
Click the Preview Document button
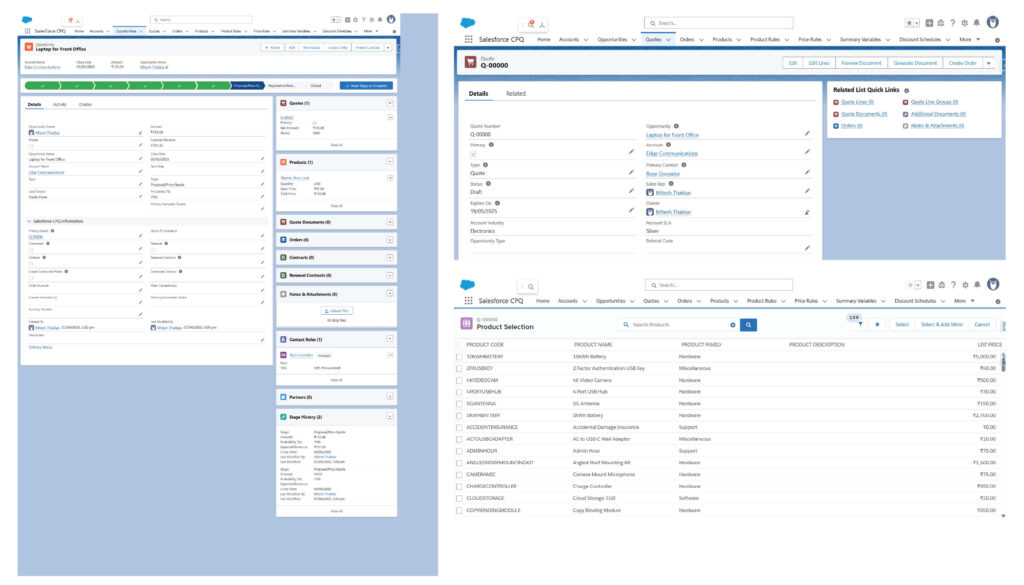click(861, 63)
